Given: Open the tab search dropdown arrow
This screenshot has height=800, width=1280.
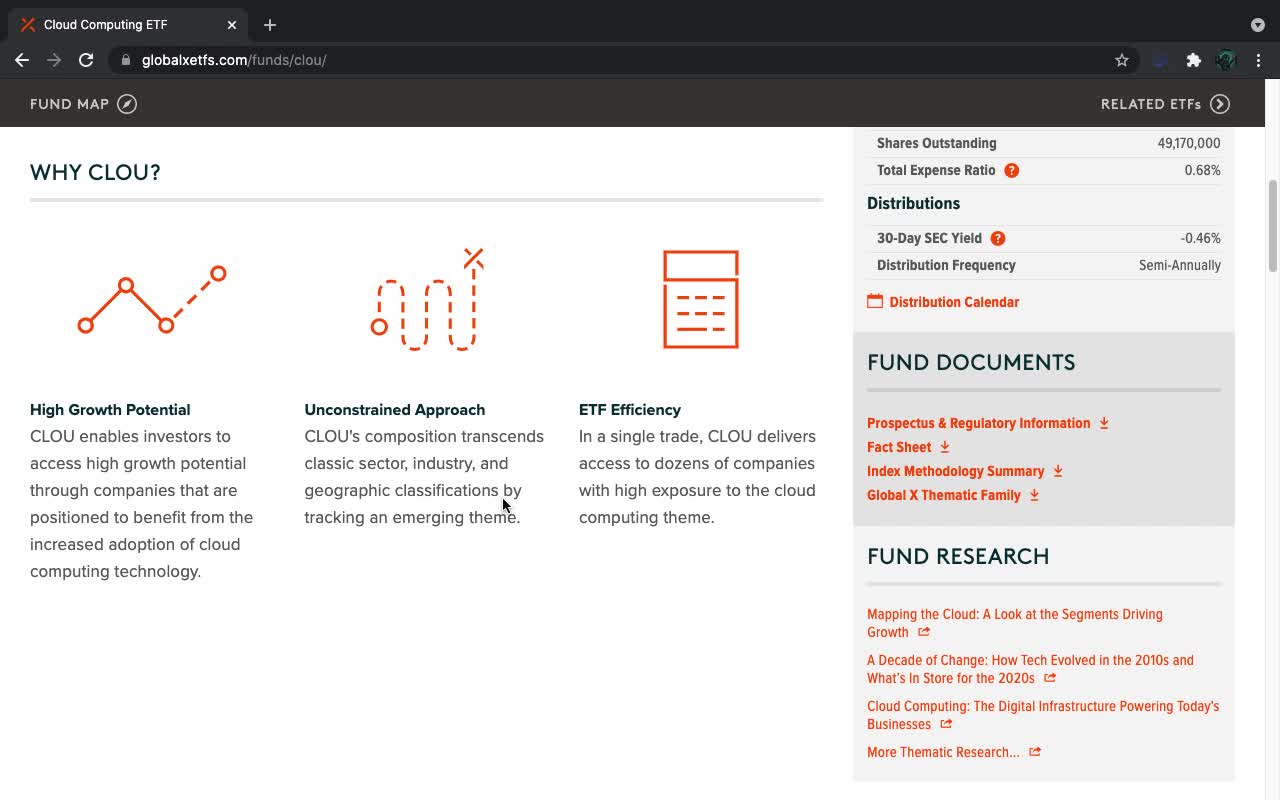Looking at the screenshot, I should [x=1257, y=25].
